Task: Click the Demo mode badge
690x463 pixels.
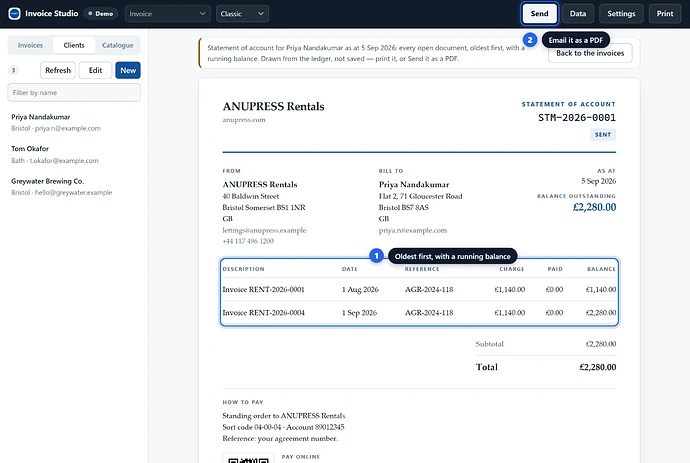Action: coord(101,14)
